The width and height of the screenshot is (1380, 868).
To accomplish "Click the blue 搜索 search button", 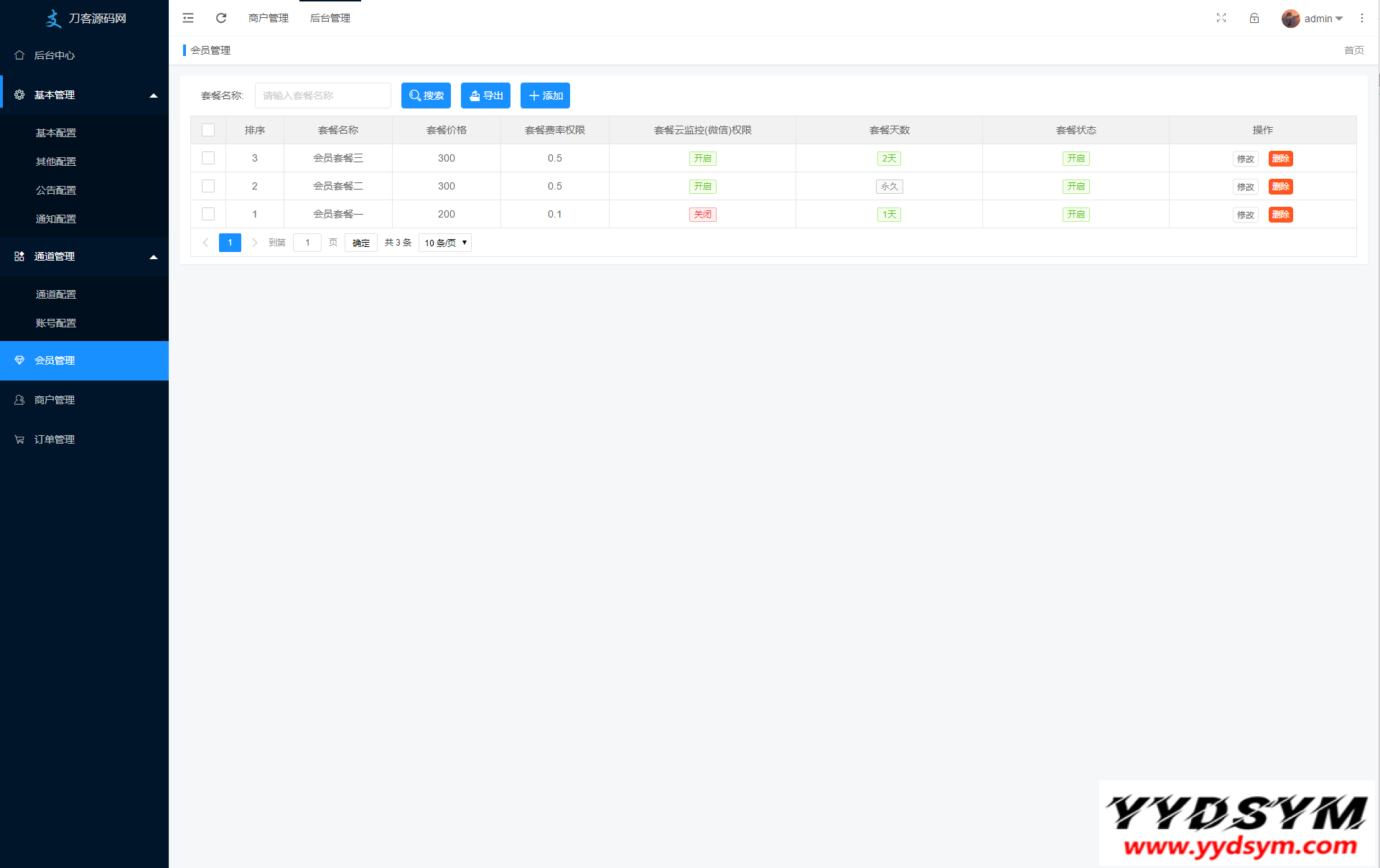I will [426, 95].
